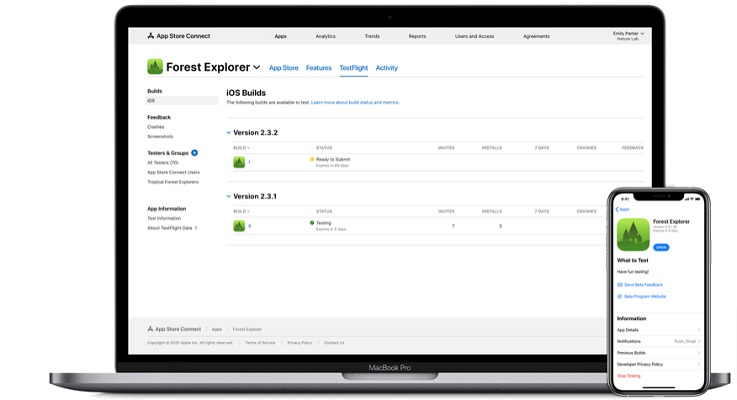Open the Apps menu in top navigation
Screen dimensions: 737x400
click(x=281, y=36)
